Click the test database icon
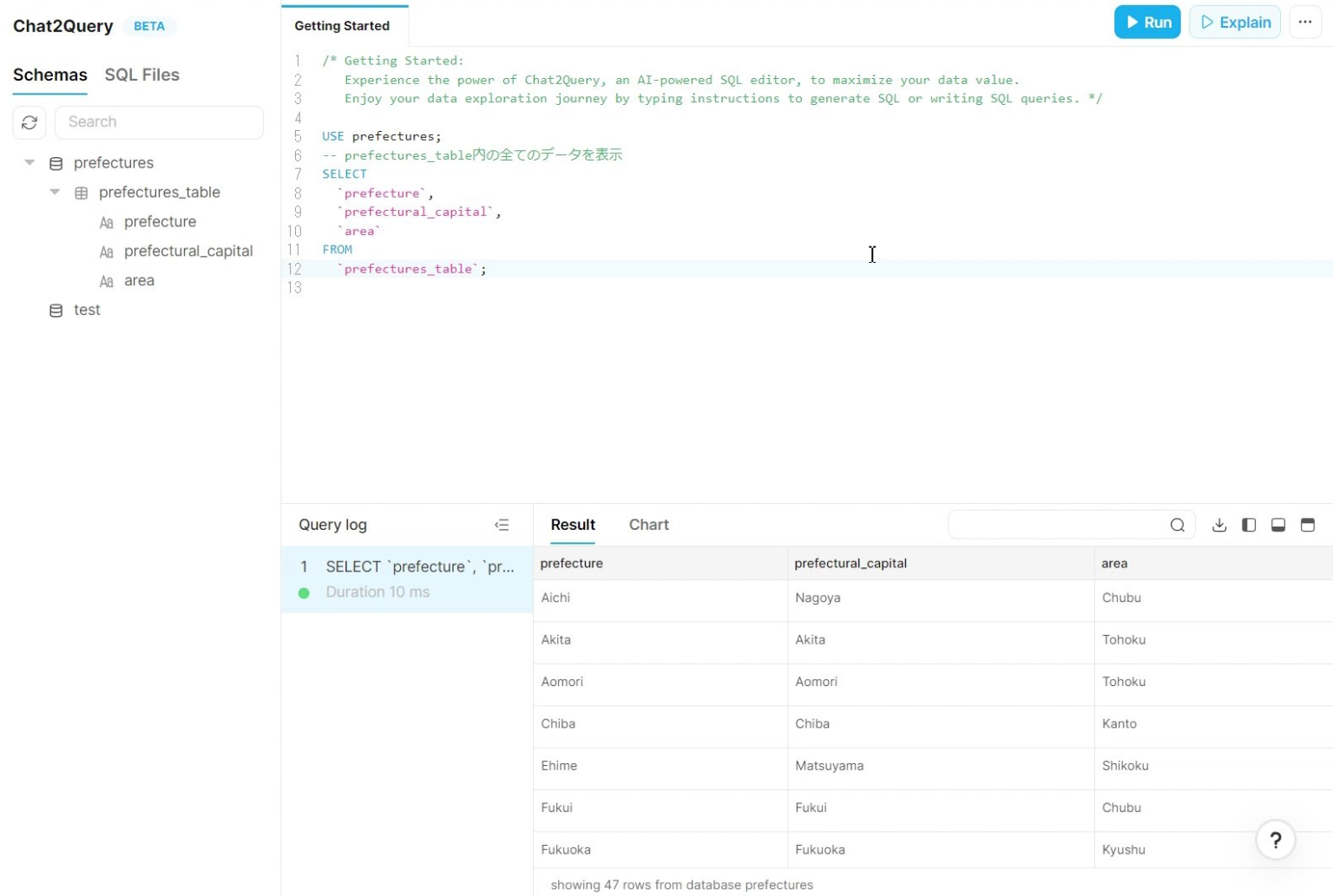This screenshot has width=1333, height=896. (56, 311)
